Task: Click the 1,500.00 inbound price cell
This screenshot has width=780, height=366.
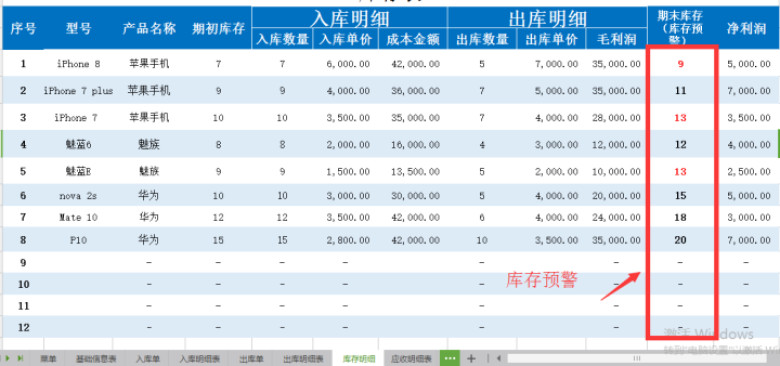Action: [x=345, y=171]
